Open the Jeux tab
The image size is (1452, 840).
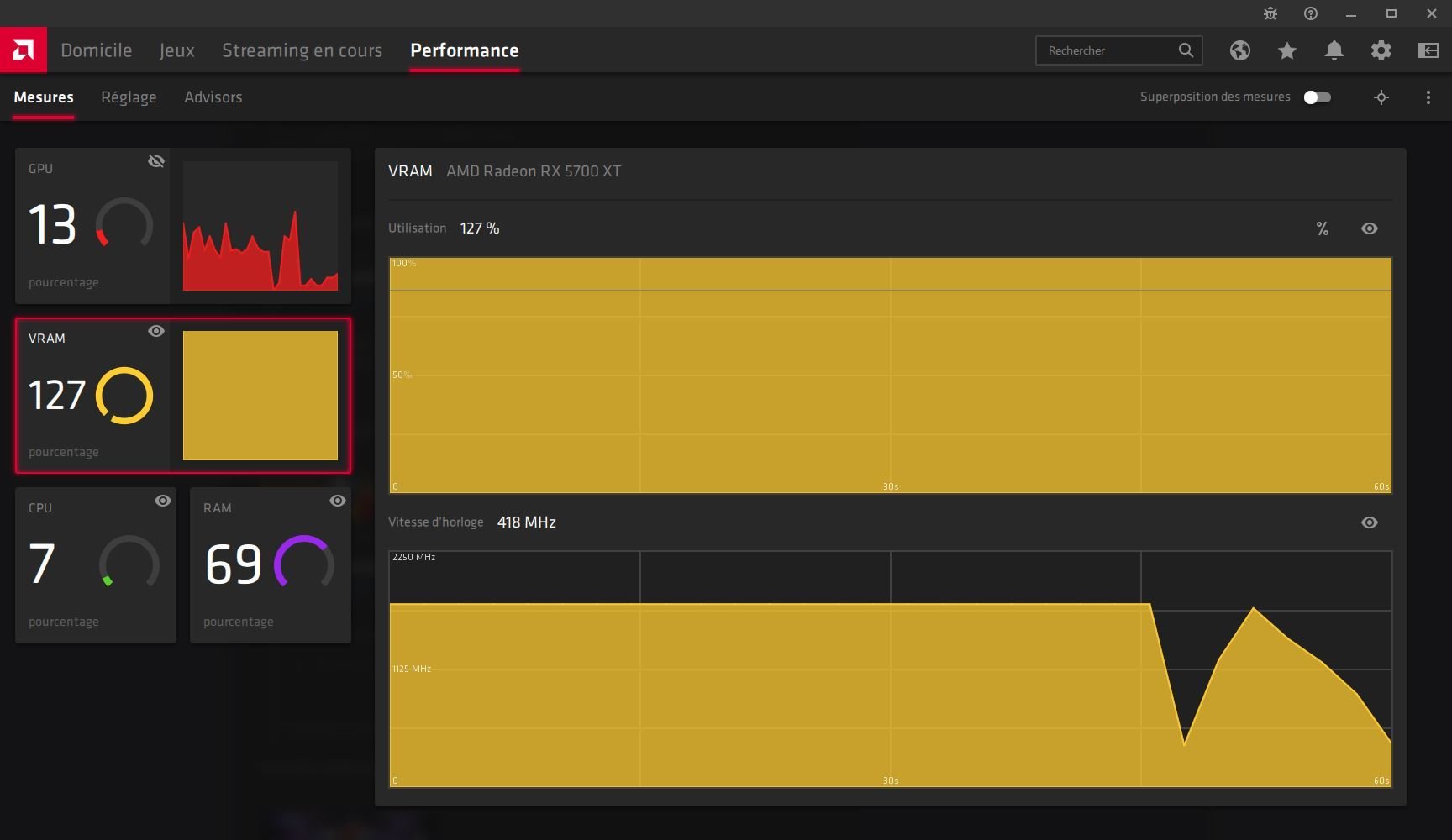tap(176, 50)
